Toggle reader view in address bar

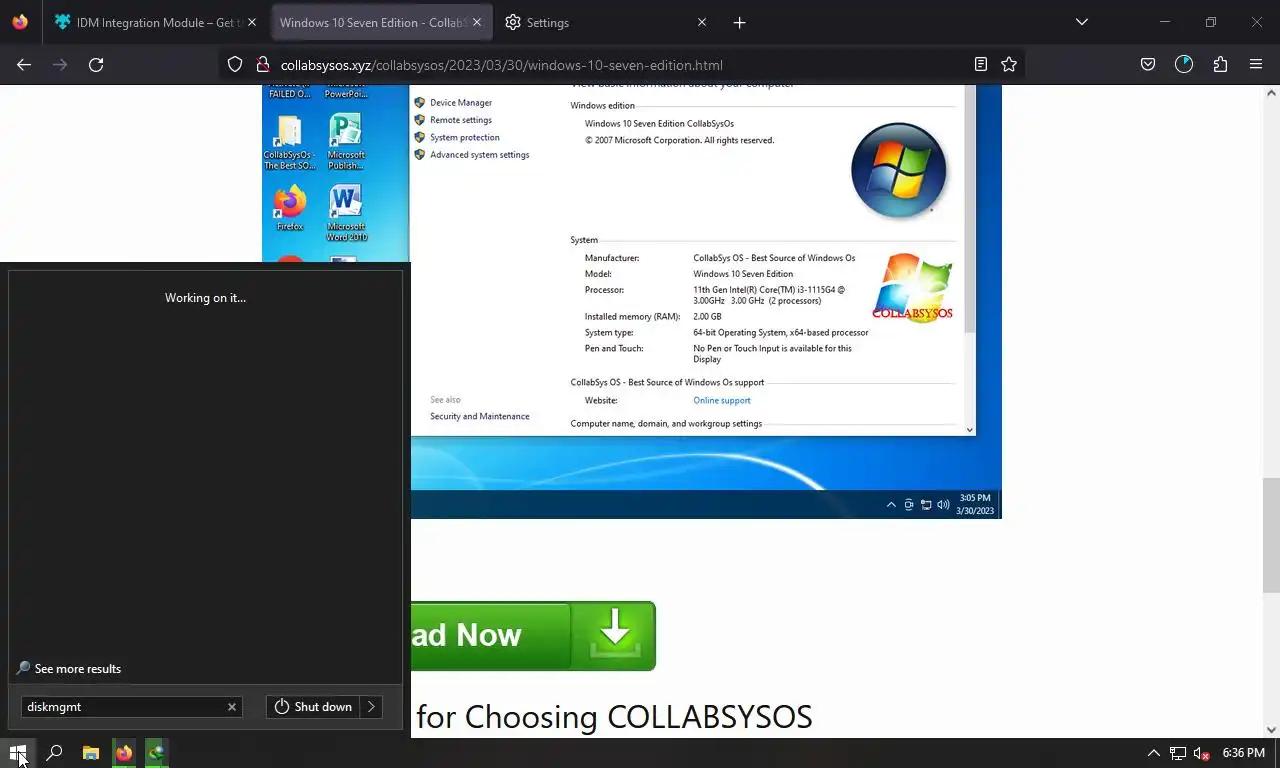(981, 65)
